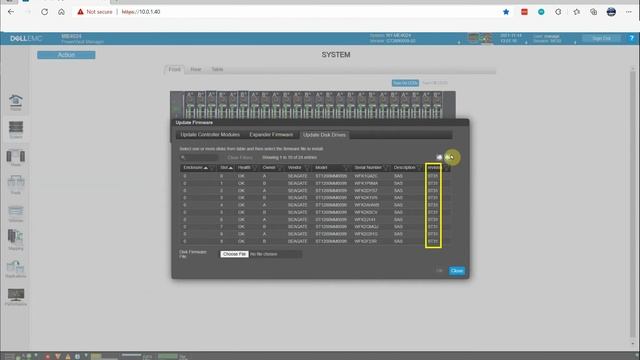Open the Pools section in sidebar
The width and height of the screenshot is (640, 360).
pos(16,186)
